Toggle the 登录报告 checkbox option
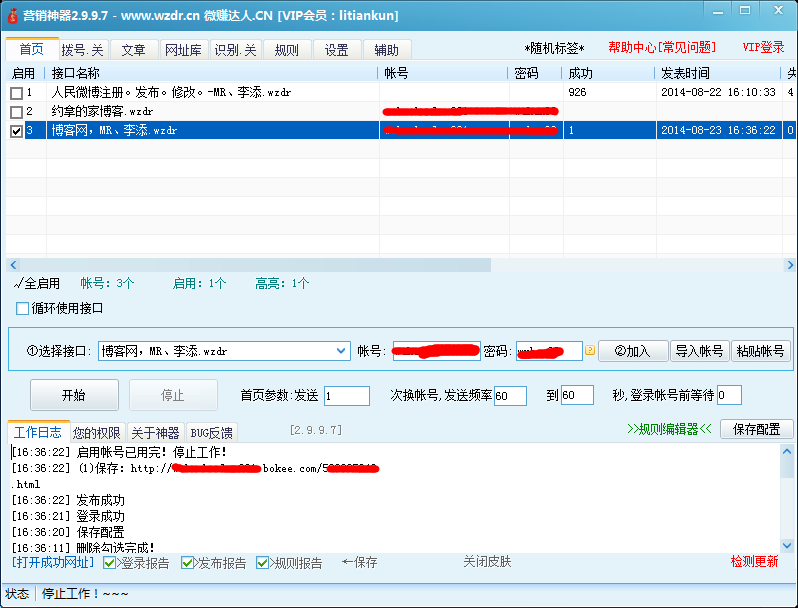Screen dimensions: 798x608 [x=110, y=563]
